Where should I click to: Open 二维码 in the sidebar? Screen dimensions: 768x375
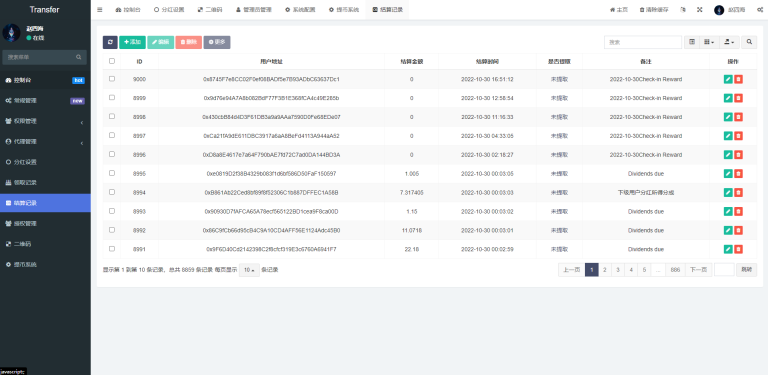tap(45, 244)
